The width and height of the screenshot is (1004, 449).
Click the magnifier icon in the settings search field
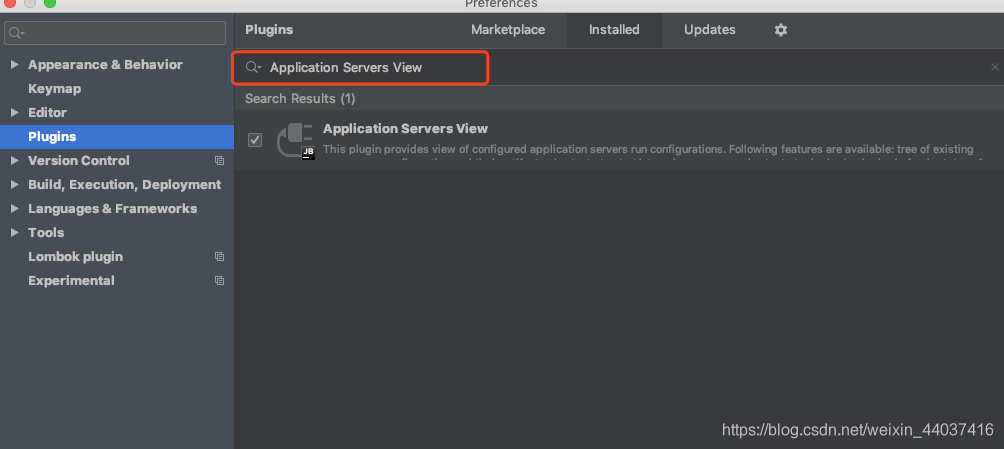pyautogui.click(x=17, y=33)
